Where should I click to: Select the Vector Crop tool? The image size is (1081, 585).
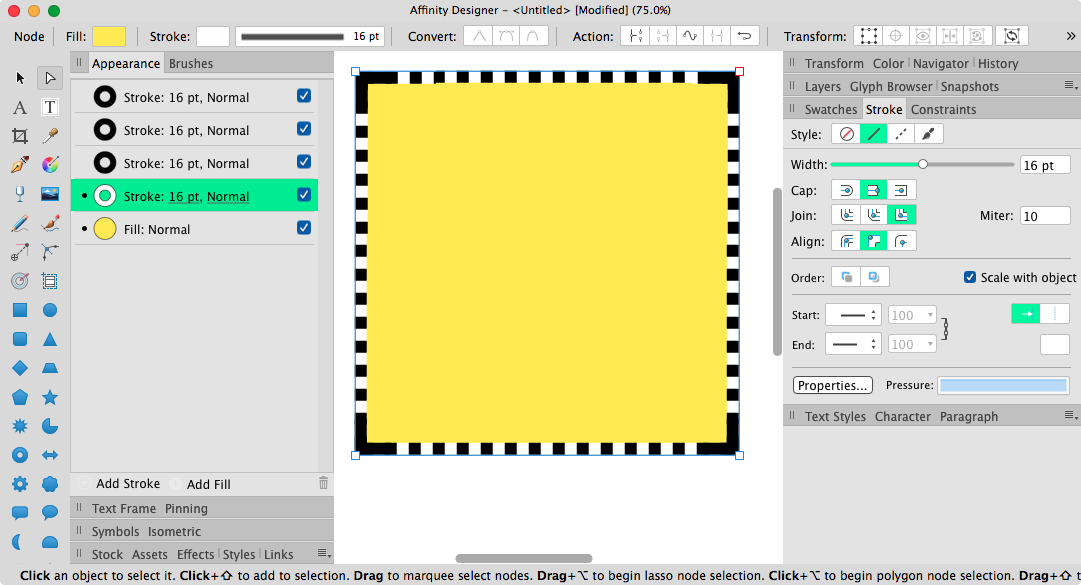pyautogui.click(x=20, y=137)
